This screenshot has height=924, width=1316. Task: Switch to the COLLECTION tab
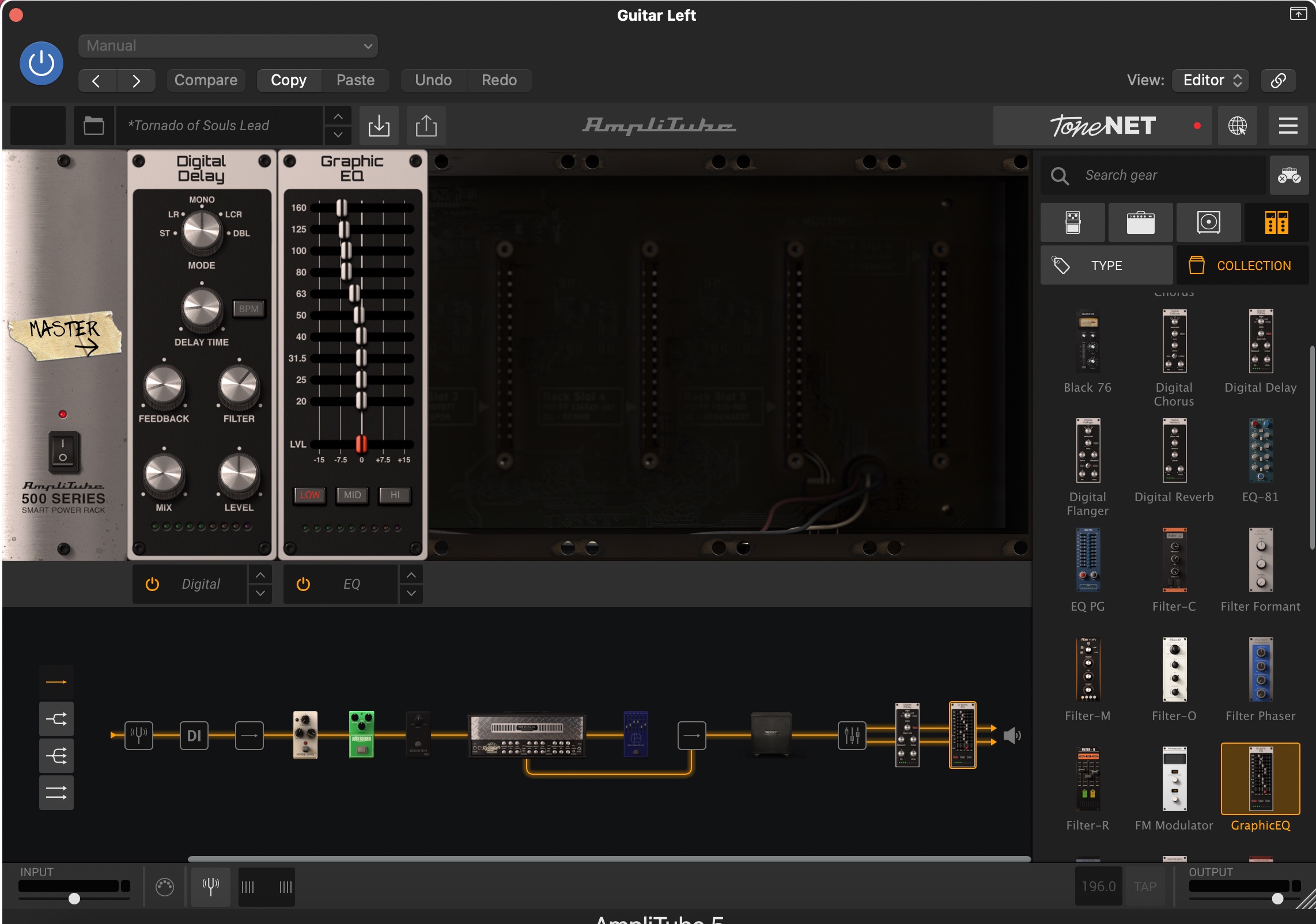click(x=1242, y=266)
